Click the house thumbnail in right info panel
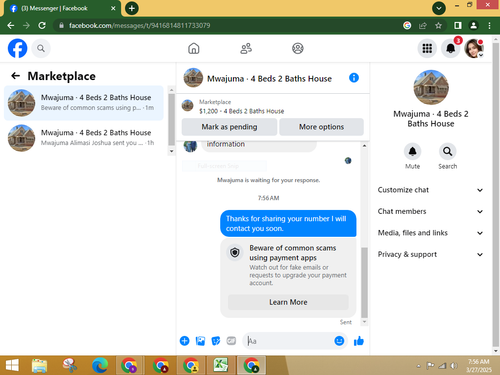The height and width of the screenshot is (375, 500). point(431,87)
